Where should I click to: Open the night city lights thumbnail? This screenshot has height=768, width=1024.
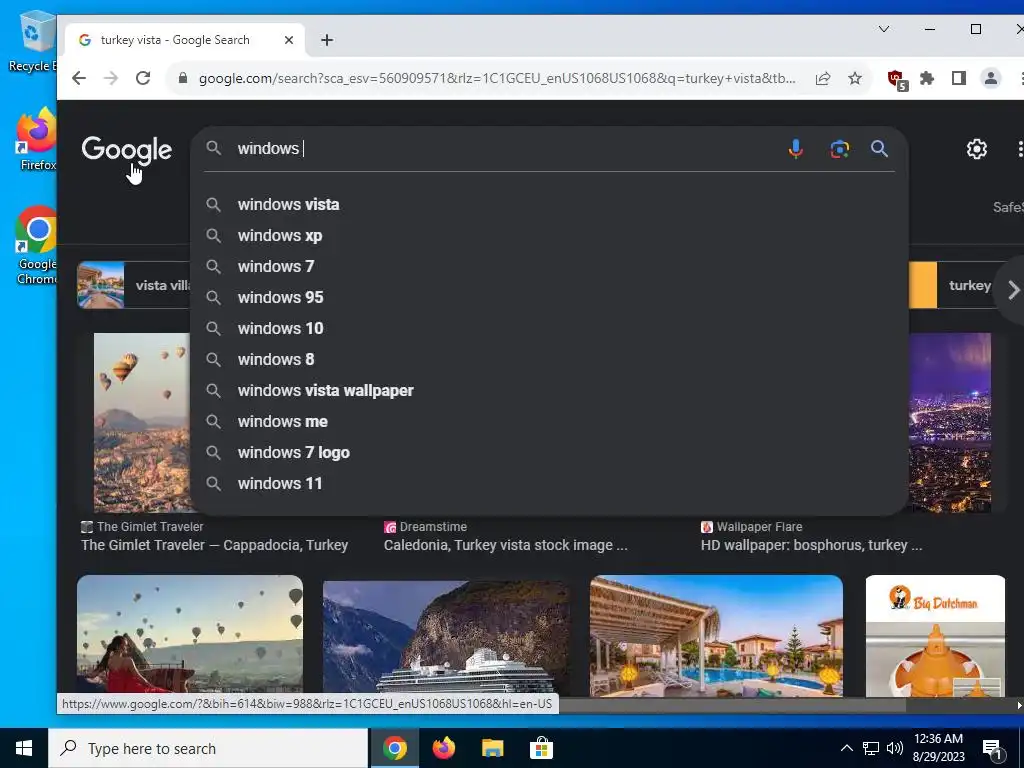coord(950,423)
